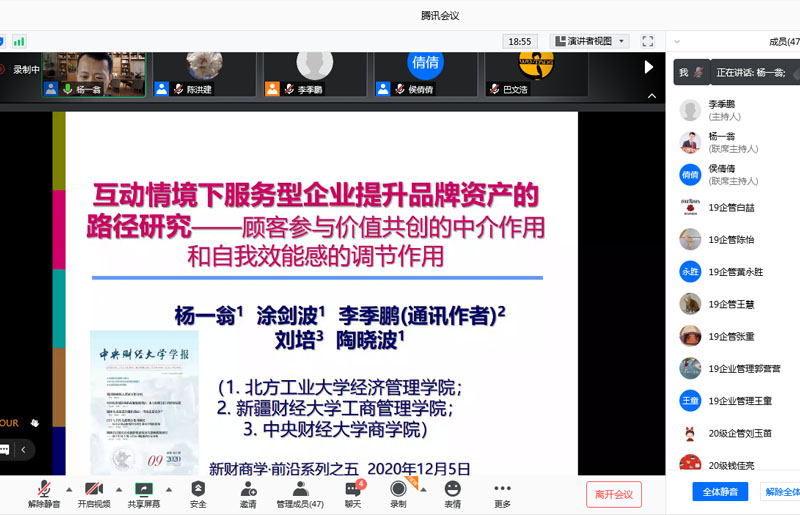This screenshot has height=515, width=800.
Task: Select 李季鹏 (主持人) in member list
Action: [720, 110]
